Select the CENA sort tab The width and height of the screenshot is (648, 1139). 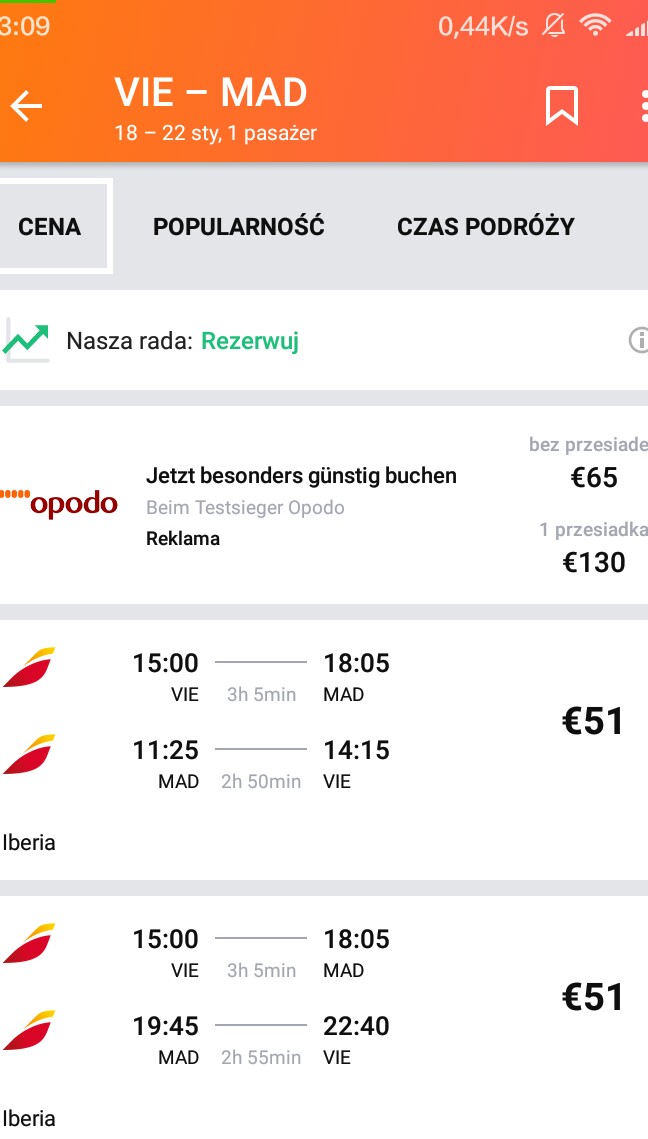click(x=49, y=226)
